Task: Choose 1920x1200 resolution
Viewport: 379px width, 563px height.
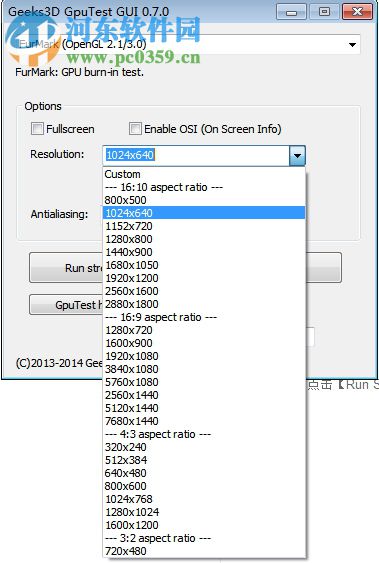Action: pos(204,278)
